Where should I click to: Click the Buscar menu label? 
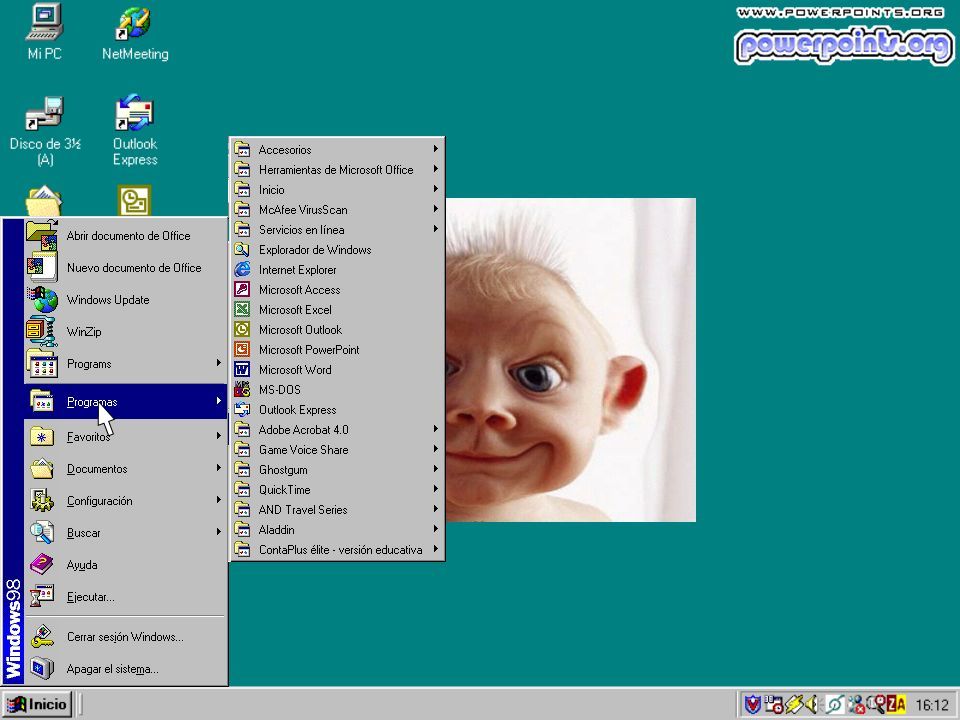click(83, 533)
